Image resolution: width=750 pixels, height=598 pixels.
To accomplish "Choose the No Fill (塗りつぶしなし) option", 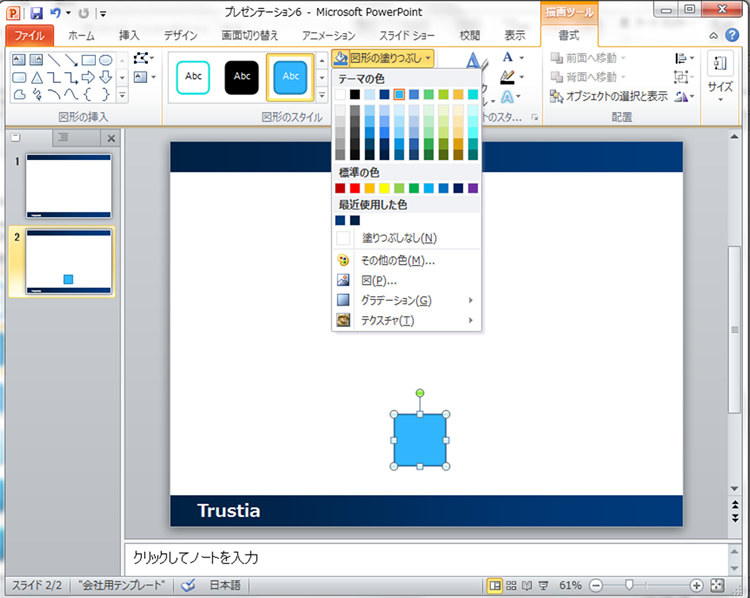I will [398, 238].
